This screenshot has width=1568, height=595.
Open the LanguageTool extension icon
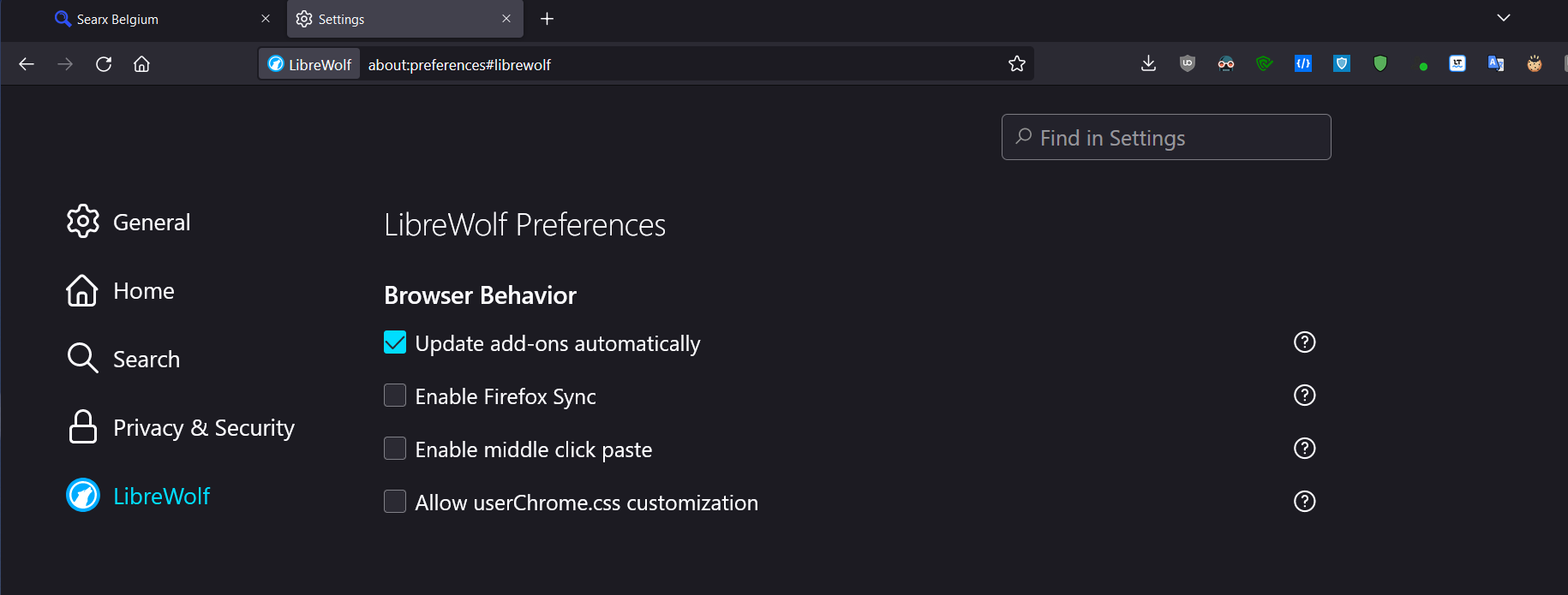pyautogui.click(x=1457, y=63)
